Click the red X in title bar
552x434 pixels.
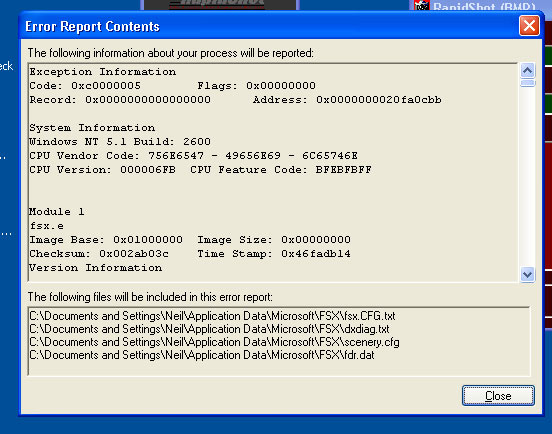[x=529, y=26]
